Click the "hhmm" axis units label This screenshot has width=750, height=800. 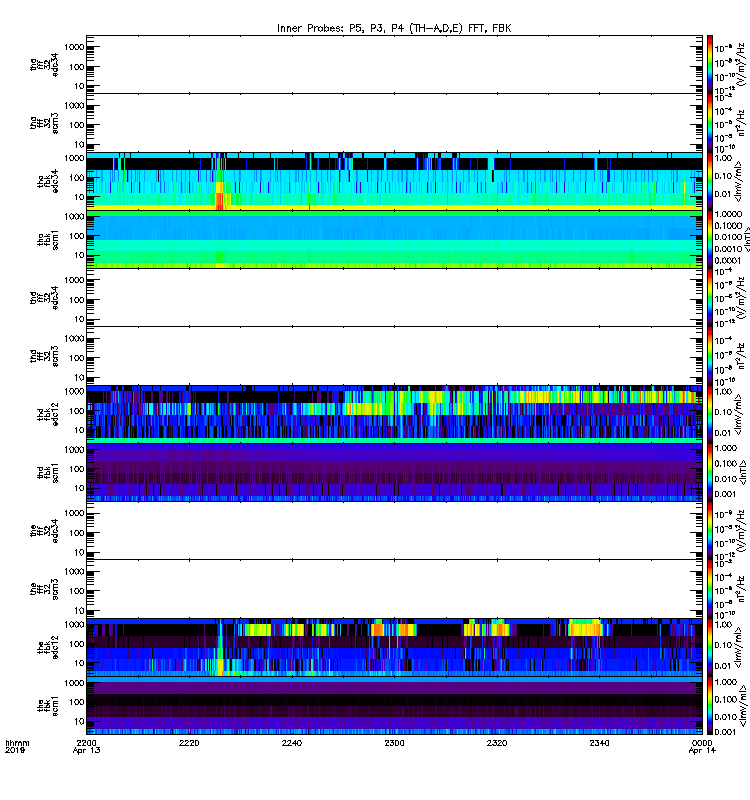[17, 743]
